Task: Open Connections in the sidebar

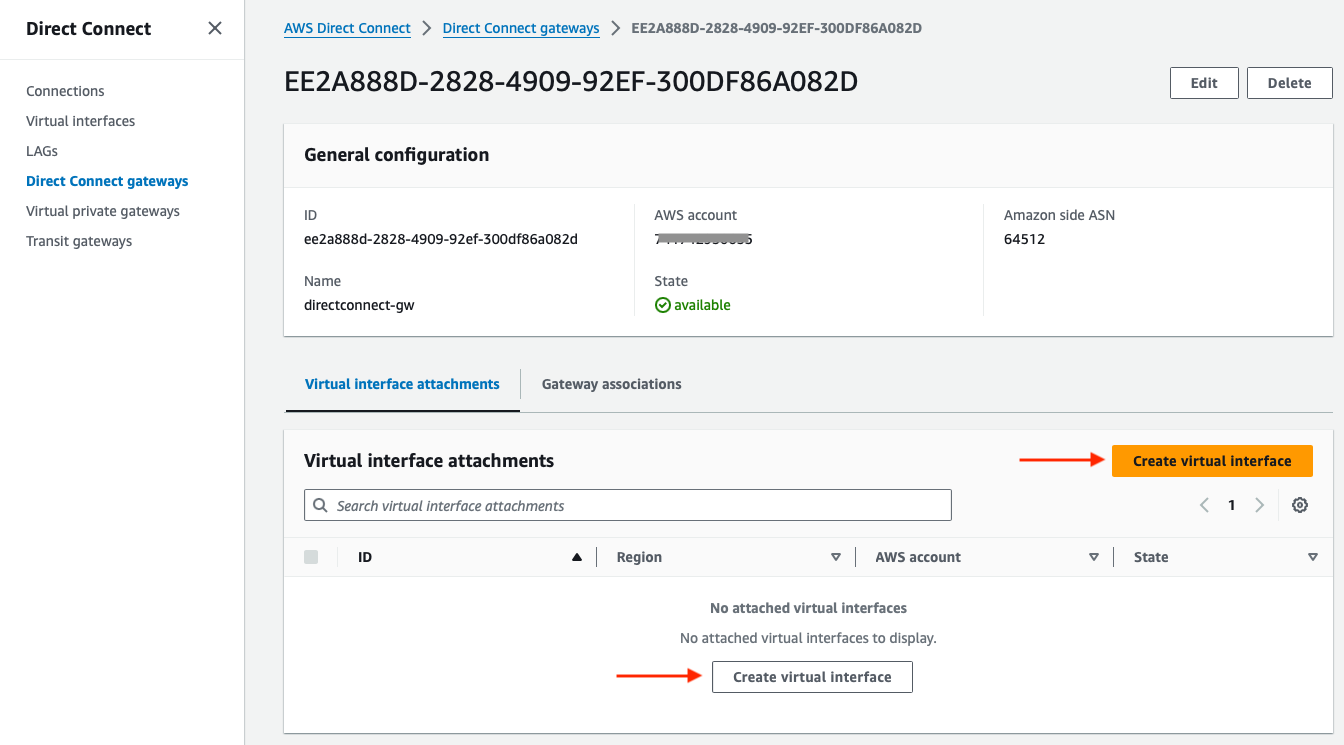Action: tap(65, 91)
